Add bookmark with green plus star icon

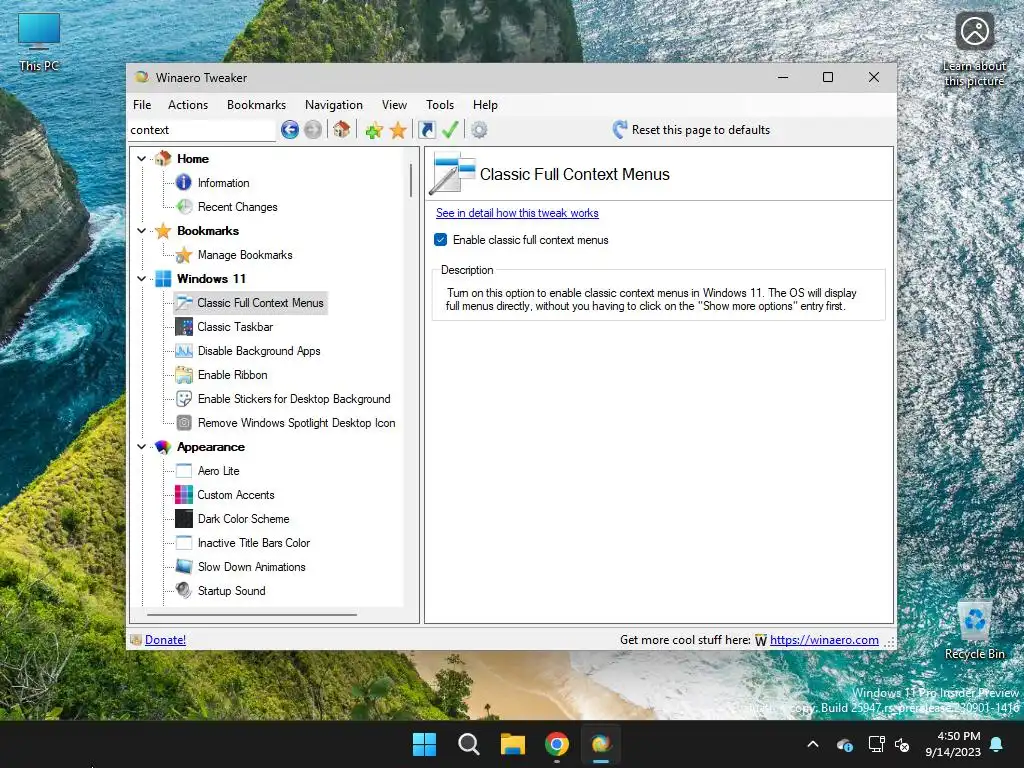(374, 130)
